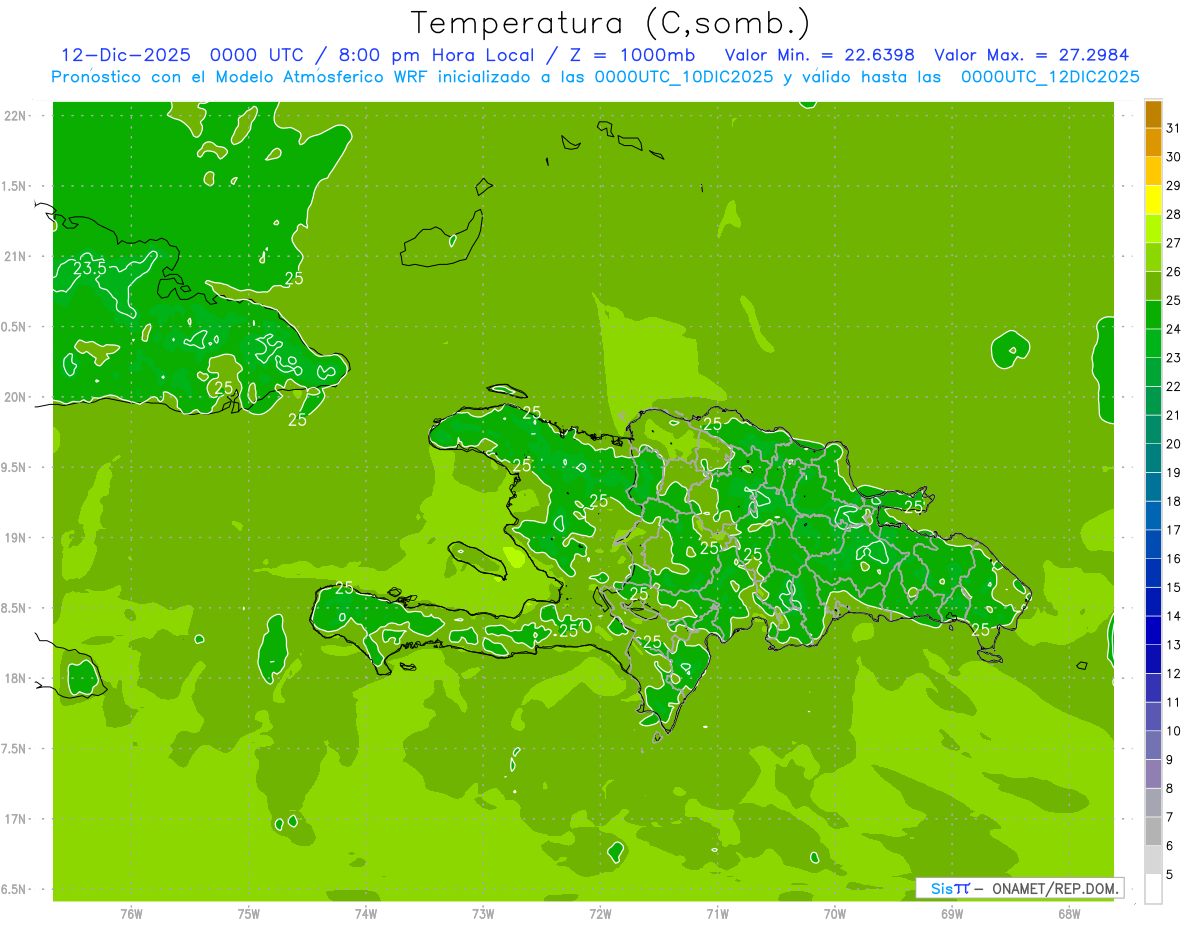Viewport: 1200px width, 927px height.
Task: Click the title 'Temperatura (C,somb.)'
Action: click(x=610, y=23)
